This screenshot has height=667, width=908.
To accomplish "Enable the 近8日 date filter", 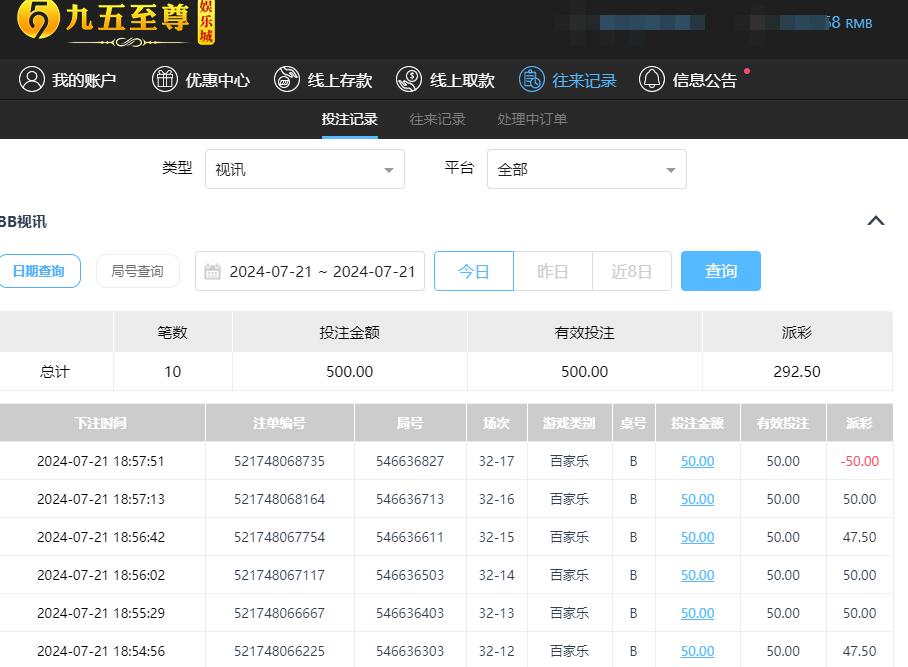I will (632, 270).
